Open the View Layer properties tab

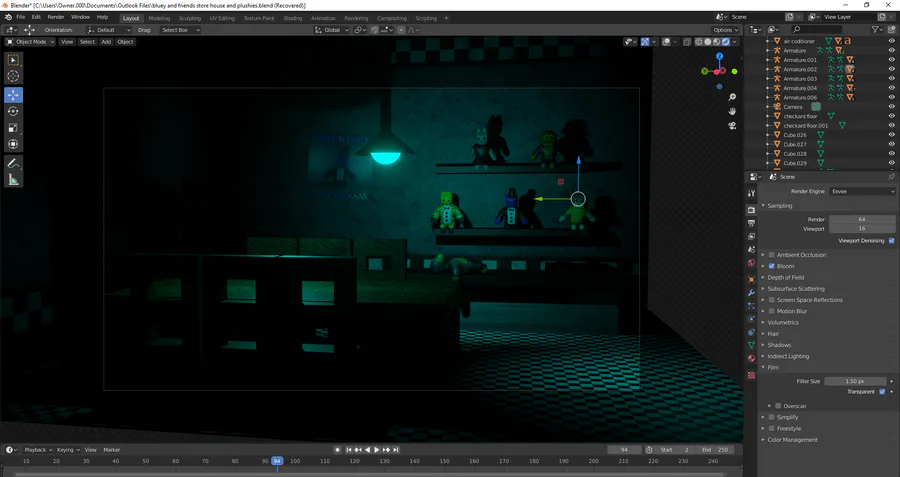click(751, 236)
